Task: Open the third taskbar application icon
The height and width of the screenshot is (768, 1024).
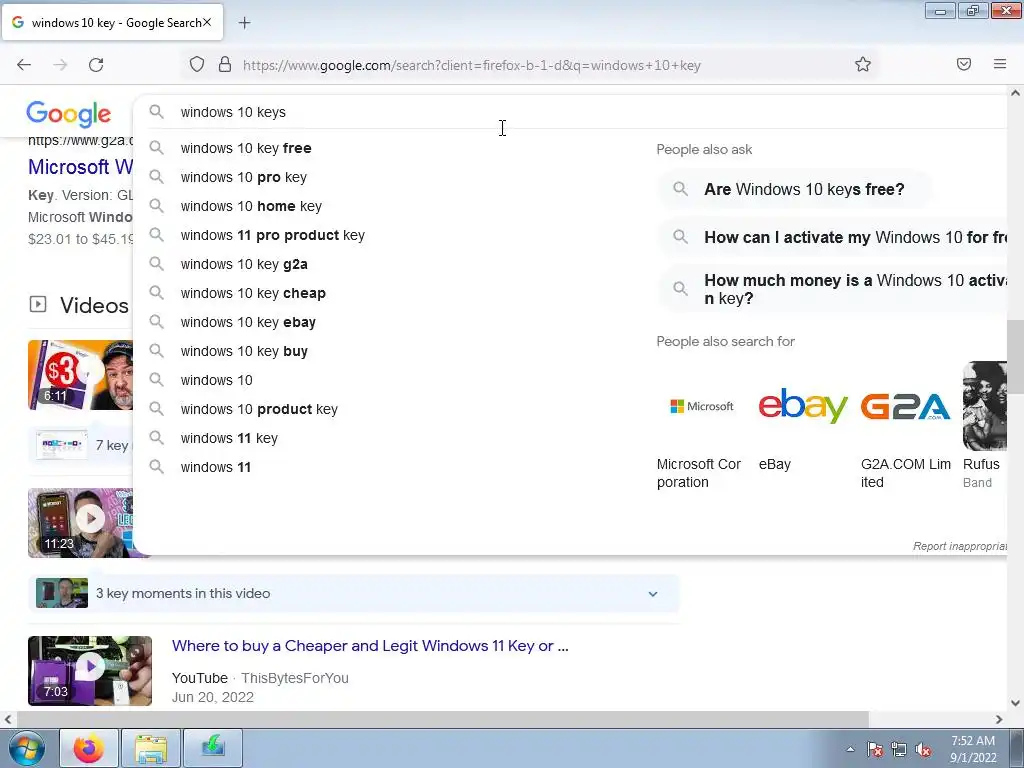Action: pyautogui.click(x=213, y=748)
